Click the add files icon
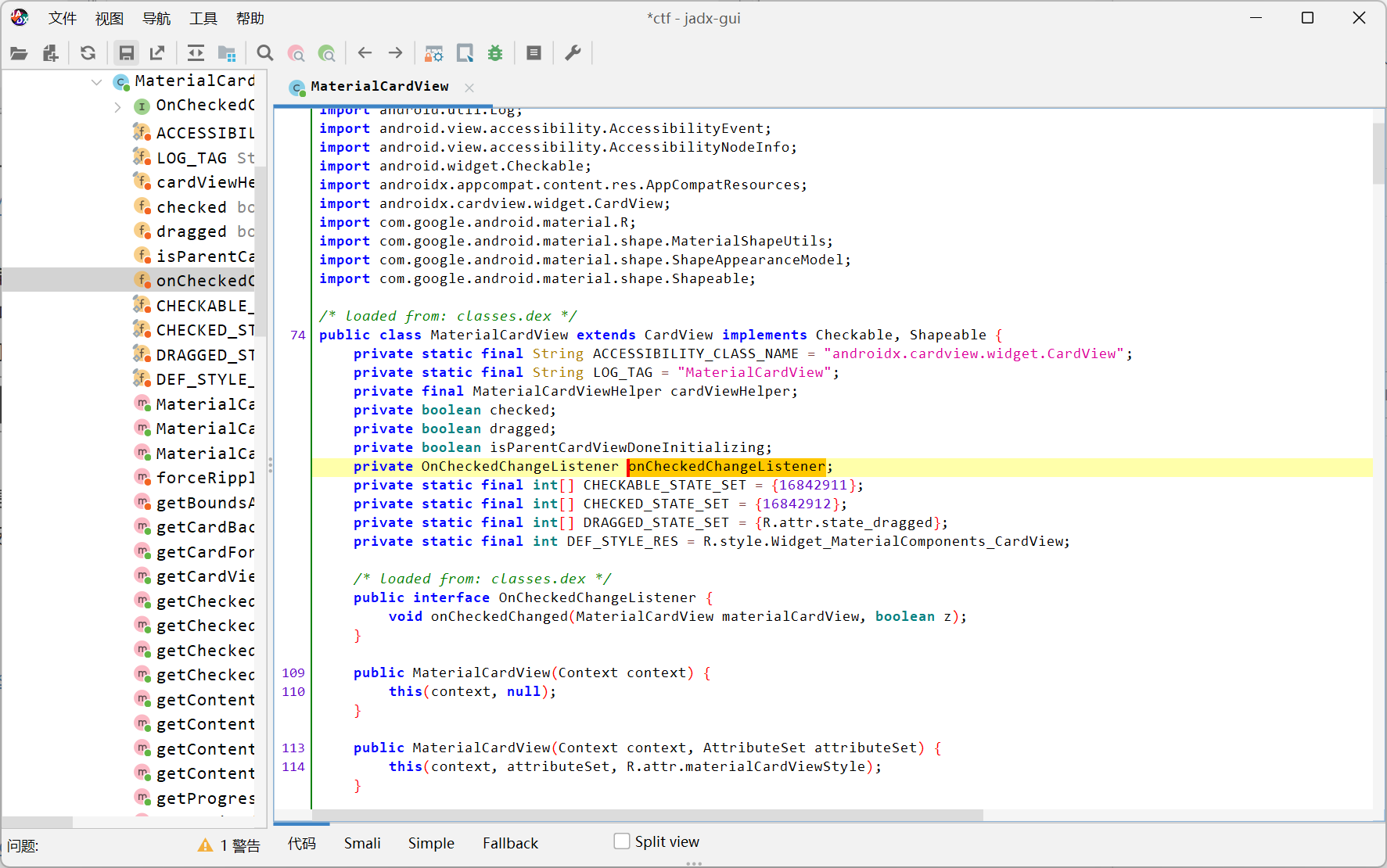The image size is (1387, 868). [51, 53]
